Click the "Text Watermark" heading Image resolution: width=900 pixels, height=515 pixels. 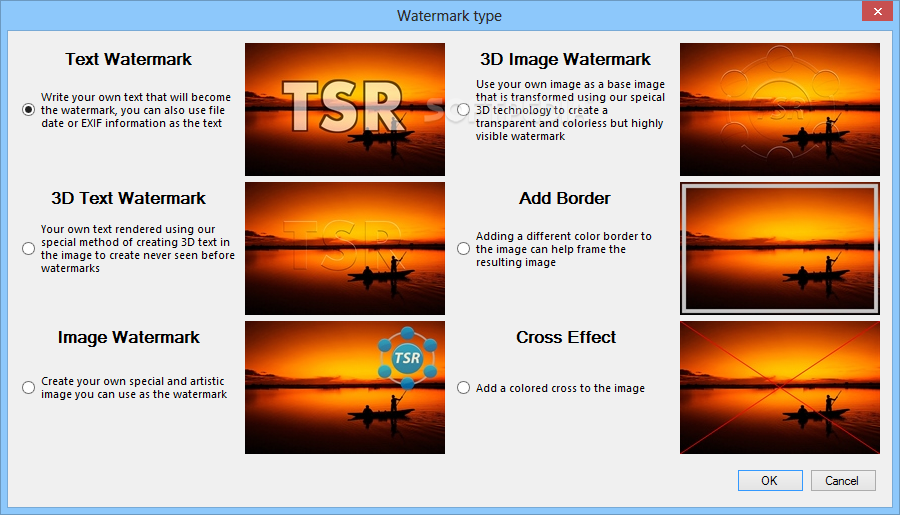(x=128, y=59)
